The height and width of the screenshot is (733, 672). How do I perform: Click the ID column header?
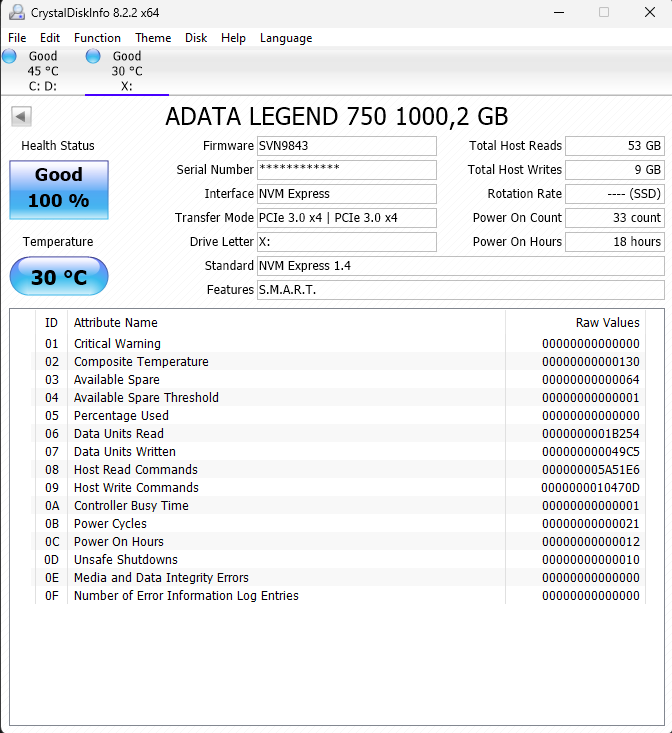(51, 323)
